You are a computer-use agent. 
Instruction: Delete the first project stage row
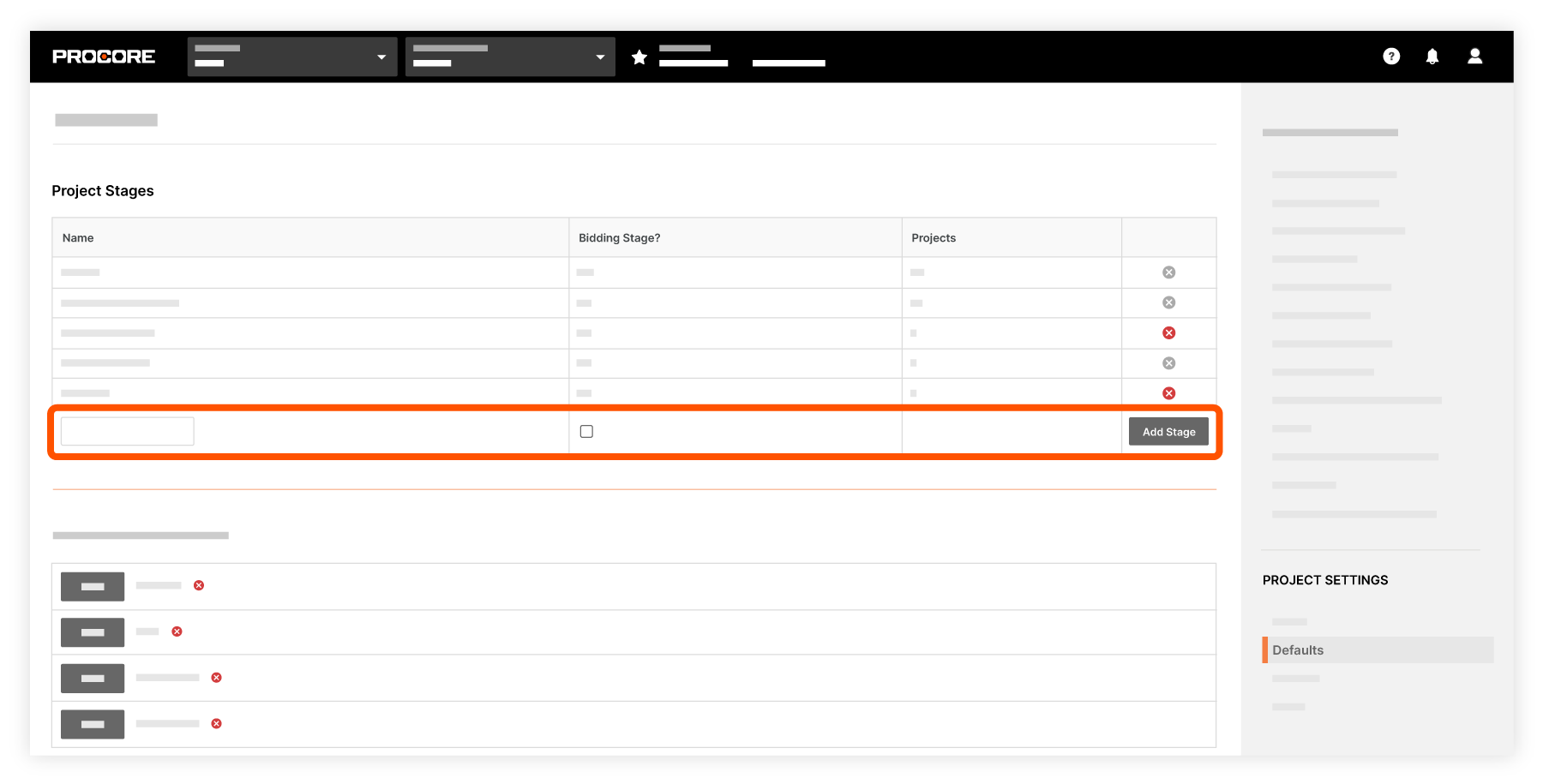point(1168,272)
